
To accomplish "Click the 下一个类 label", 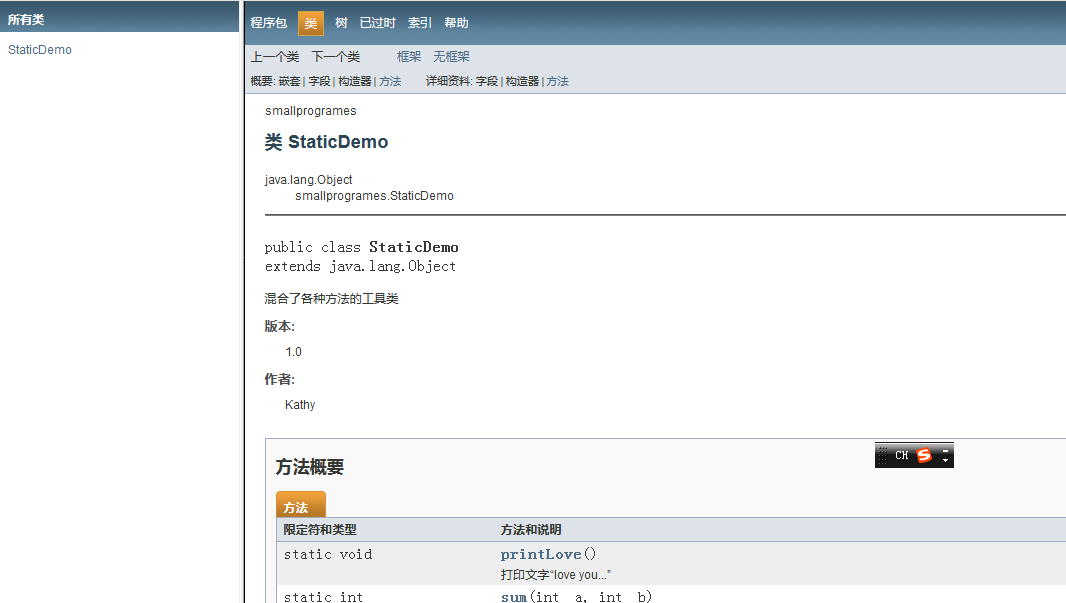I will 336,56.
